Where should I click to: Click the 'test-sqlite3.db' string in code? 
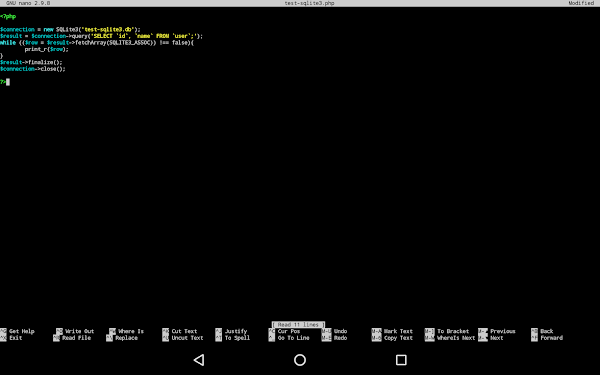[108, 29]
